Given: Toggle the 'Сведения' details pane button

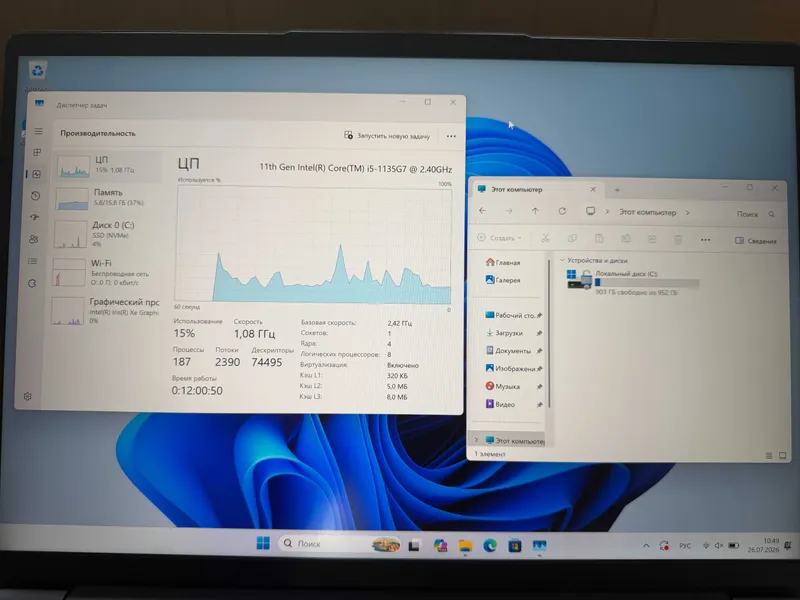Looking at the screenshot, I should click(x=756, y=240).
